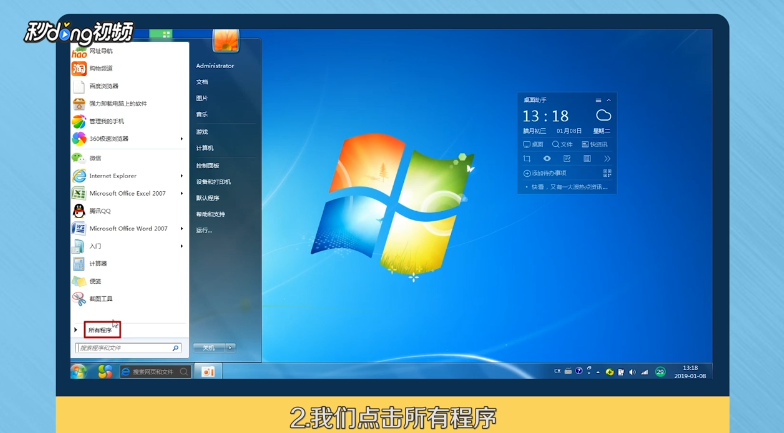Viewport: 784px width, 433px height.
Task: Click 快资讯 news button in widget
Action: (x=594, y=144)
